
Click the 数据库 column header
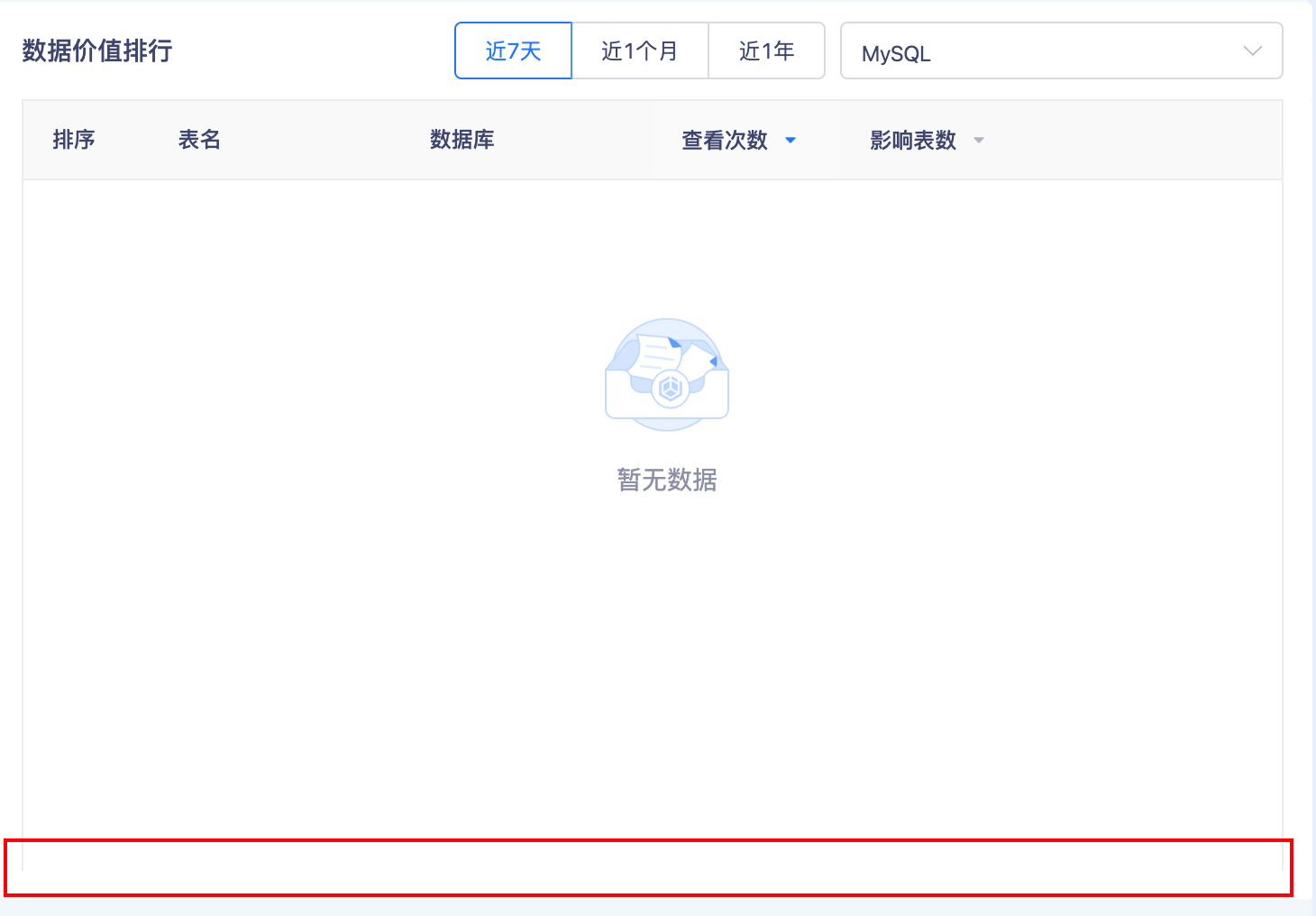pos(462,140)
